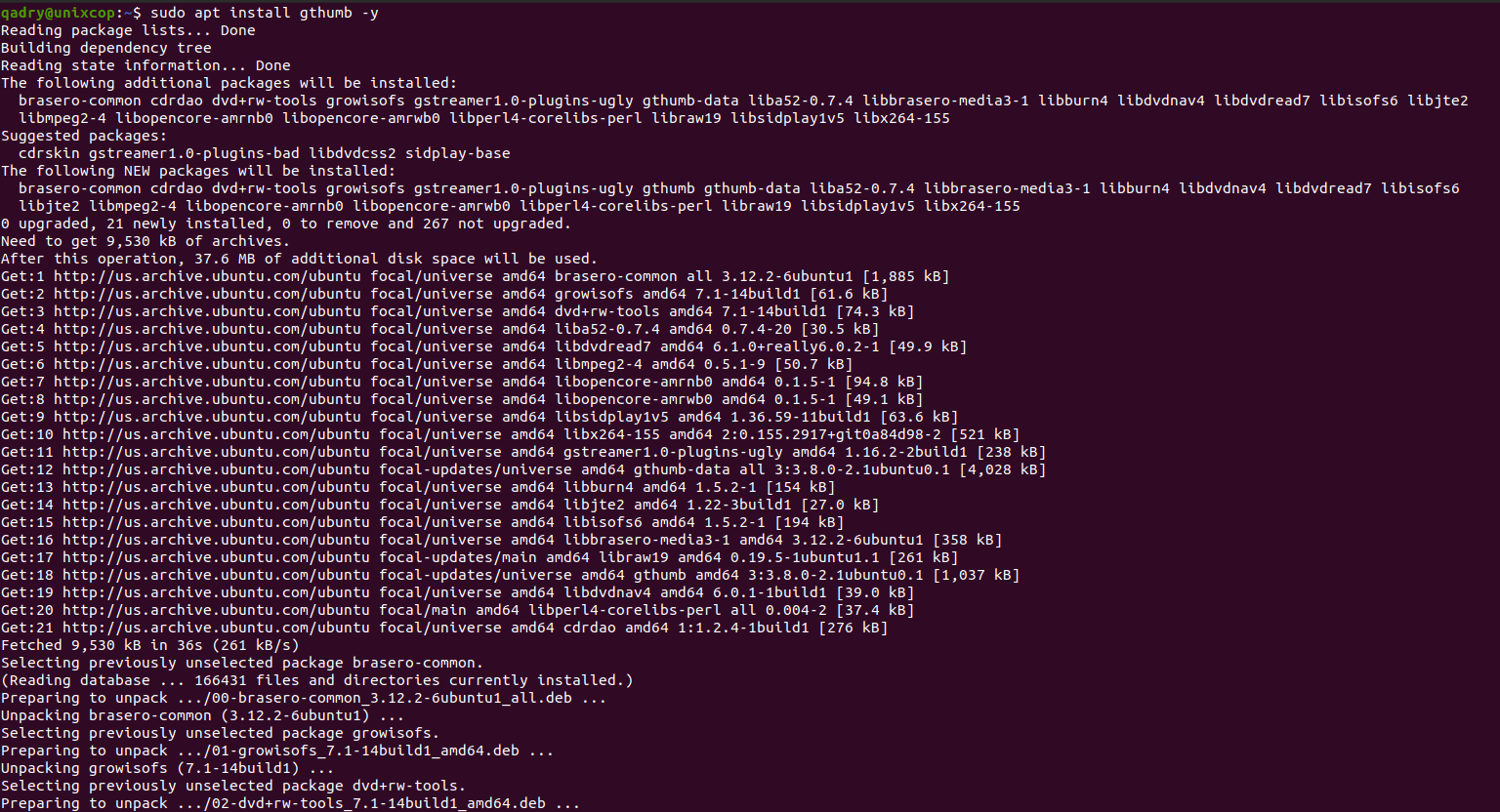Open the archive URL on the Get:12 line
This screenshot has height=812, width=1500.
click(216, 469)
